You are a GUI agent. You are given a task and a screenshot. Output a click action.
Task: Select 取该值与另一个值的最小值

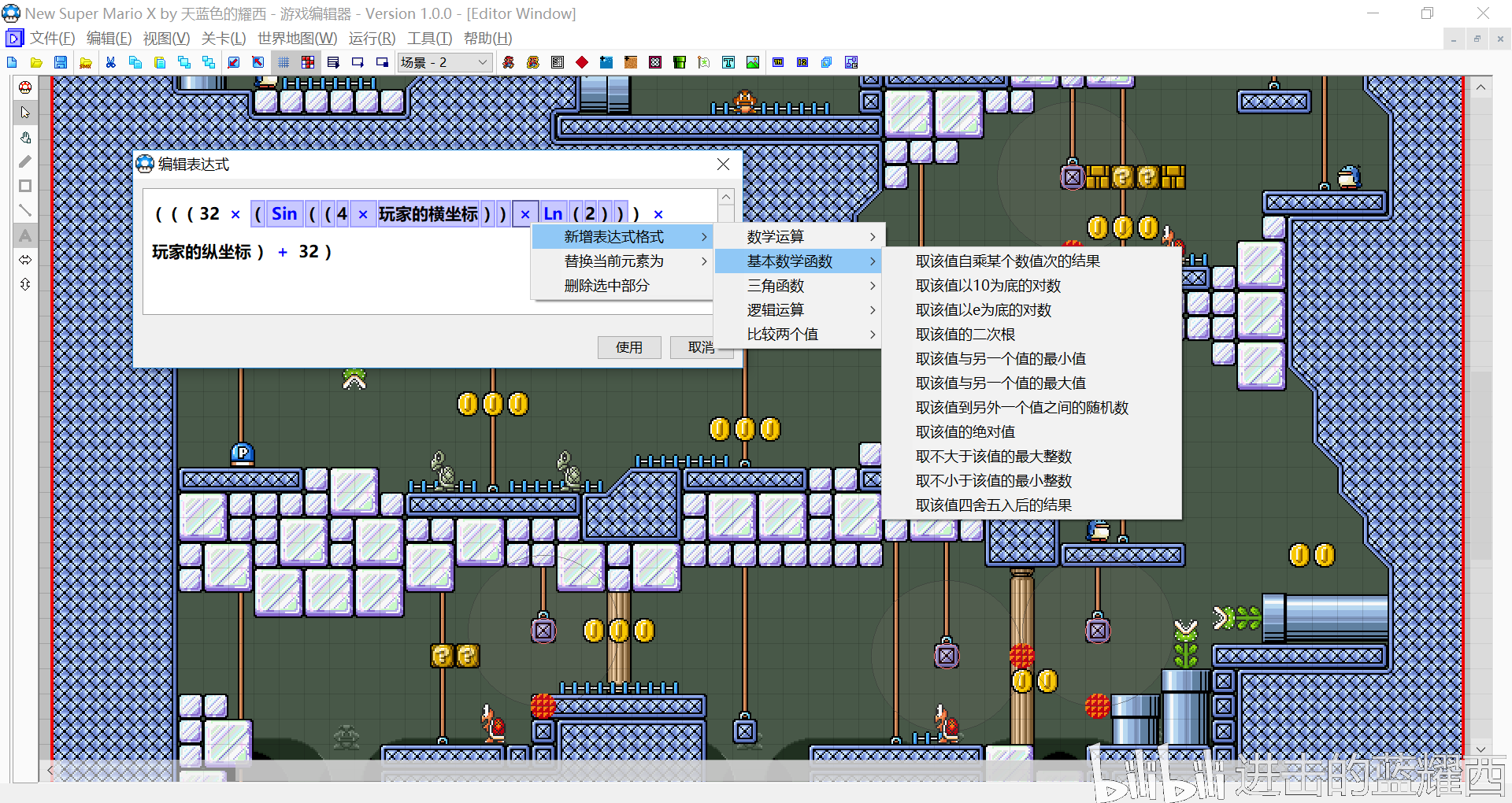(x=1032, y=359)
